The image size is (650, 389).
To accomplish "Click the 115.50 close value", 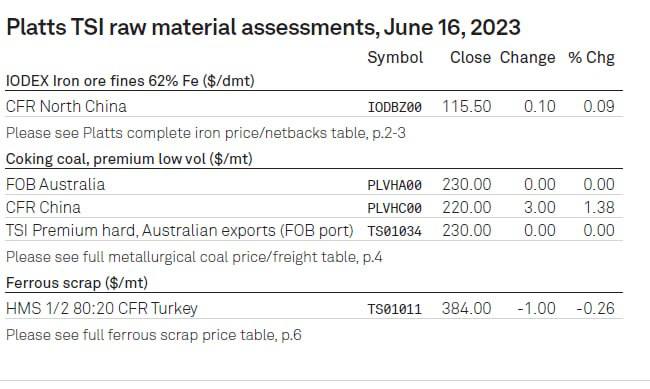I will (467, 107).
